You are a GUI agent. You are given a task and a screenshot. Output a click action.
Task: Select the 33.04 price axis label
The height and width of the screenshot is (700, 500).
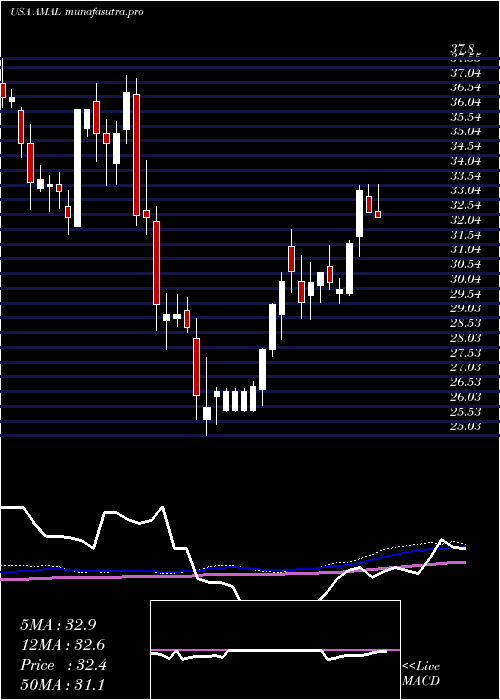[466, 191]
